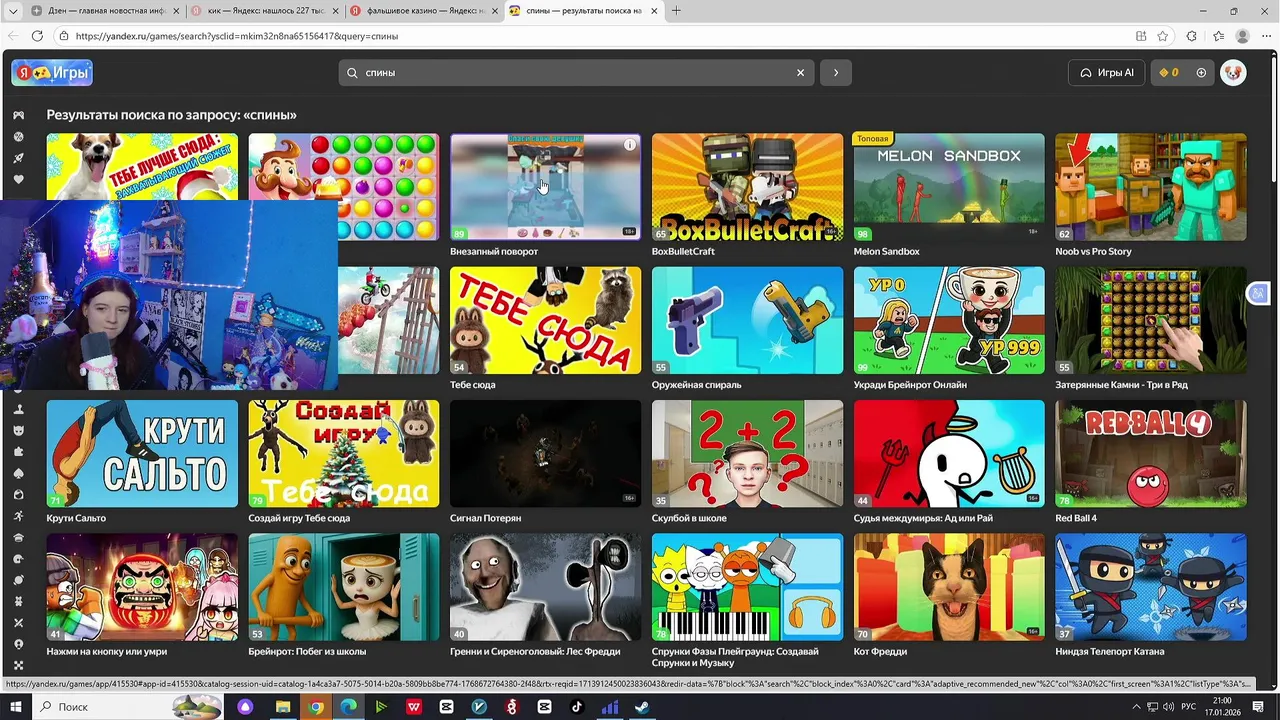Open Steam from the taskbar

click(642, 707)
